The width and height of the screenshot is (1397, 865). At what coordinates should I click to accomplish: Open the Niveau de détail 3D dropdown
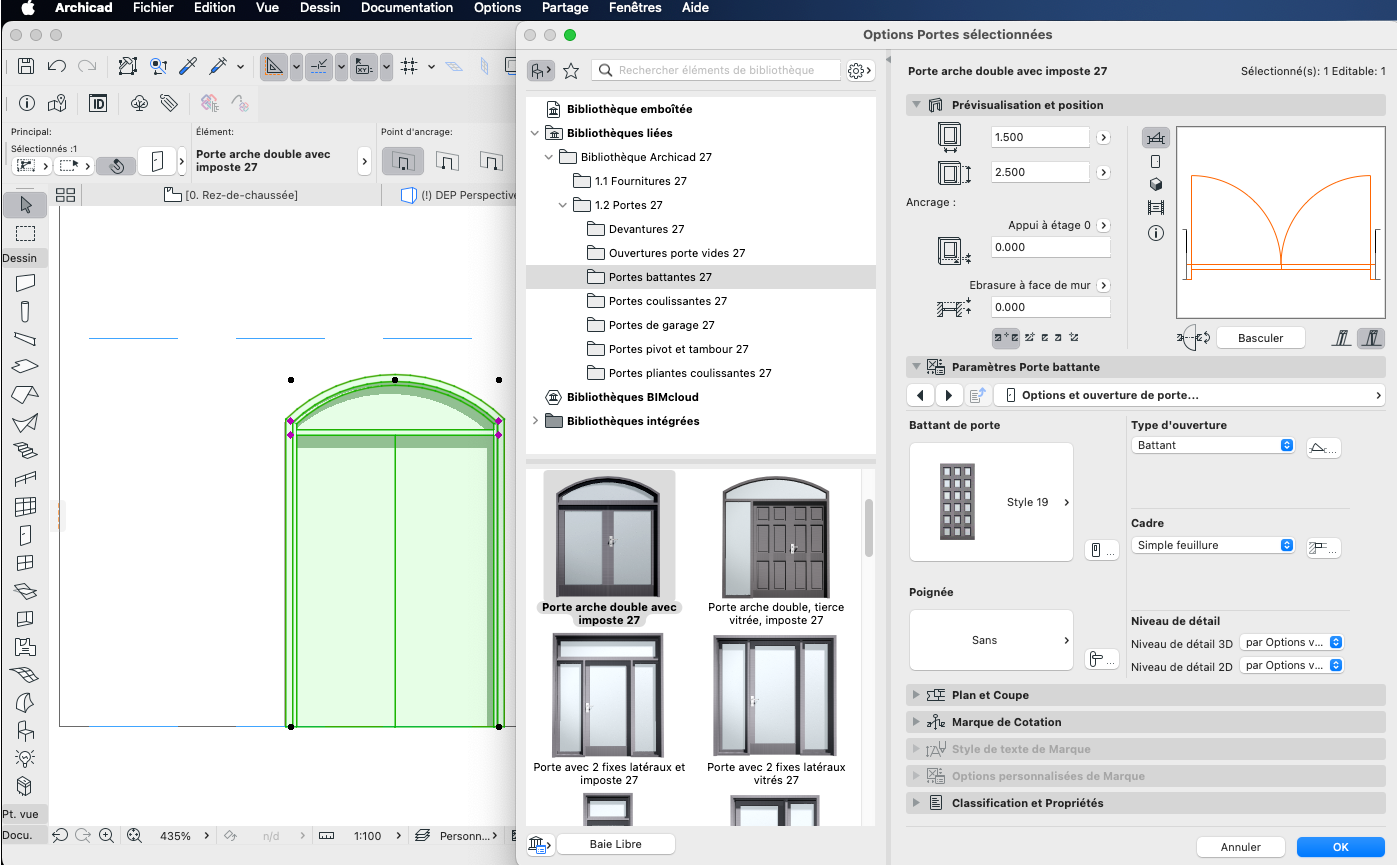[x=1291, y=642]
